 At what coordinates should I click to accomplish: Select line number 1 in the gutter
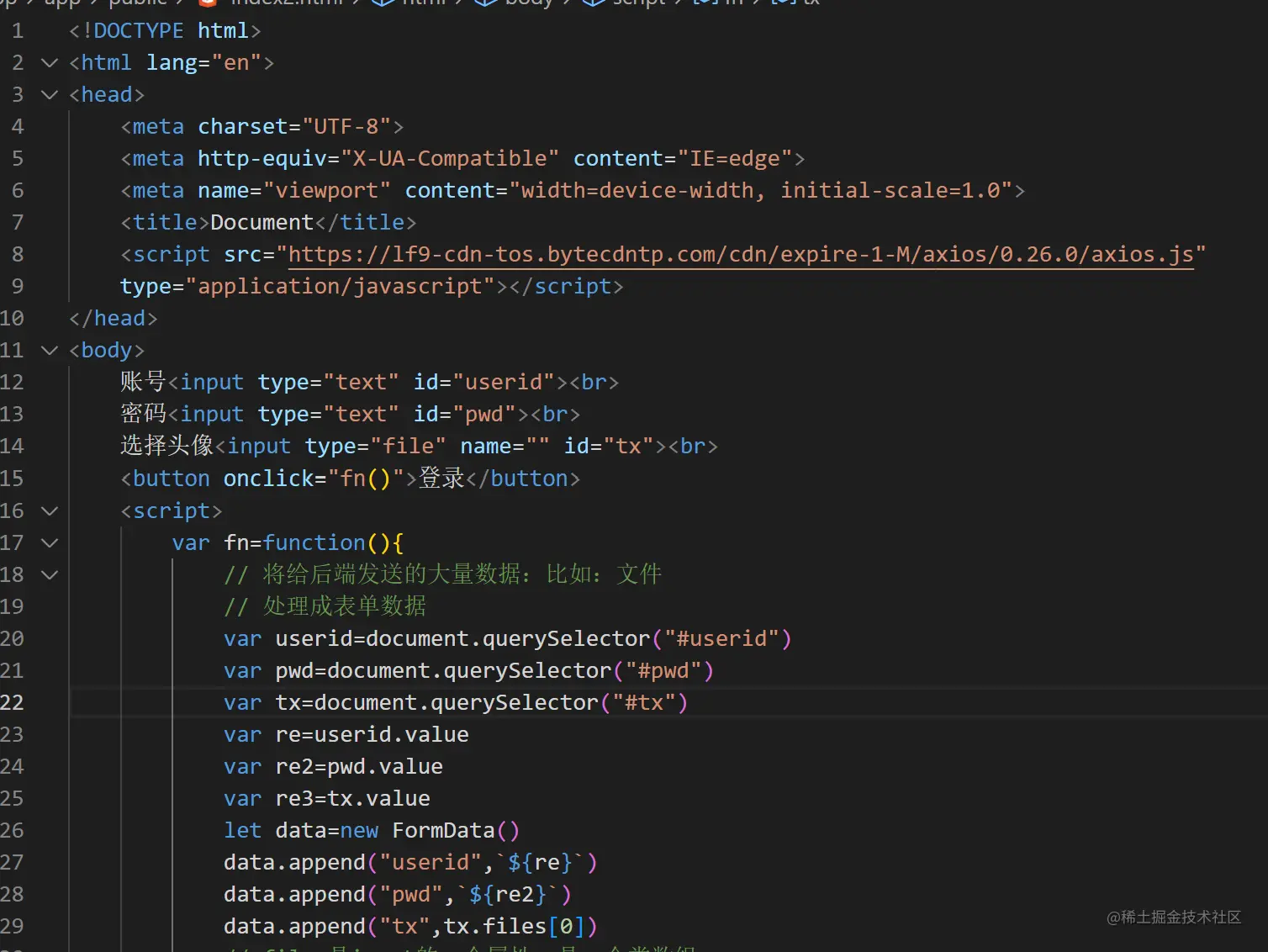pyautogui.click(x=18, y=31)
